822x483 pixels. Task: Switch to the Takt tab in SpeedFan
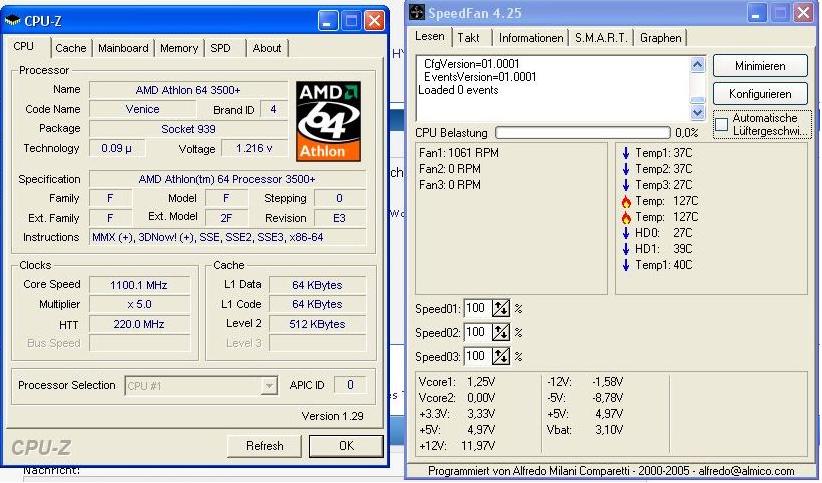pyautogui.click(x=468, y=38)
